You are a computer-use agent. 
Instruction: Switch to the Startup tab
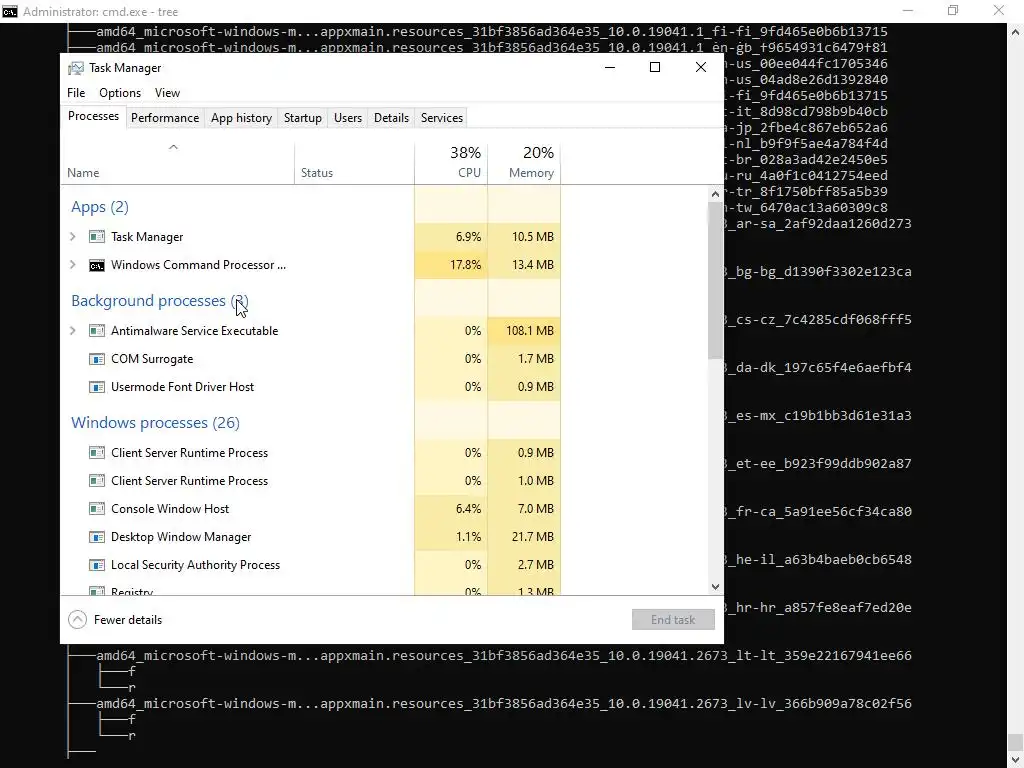[302, 118]
